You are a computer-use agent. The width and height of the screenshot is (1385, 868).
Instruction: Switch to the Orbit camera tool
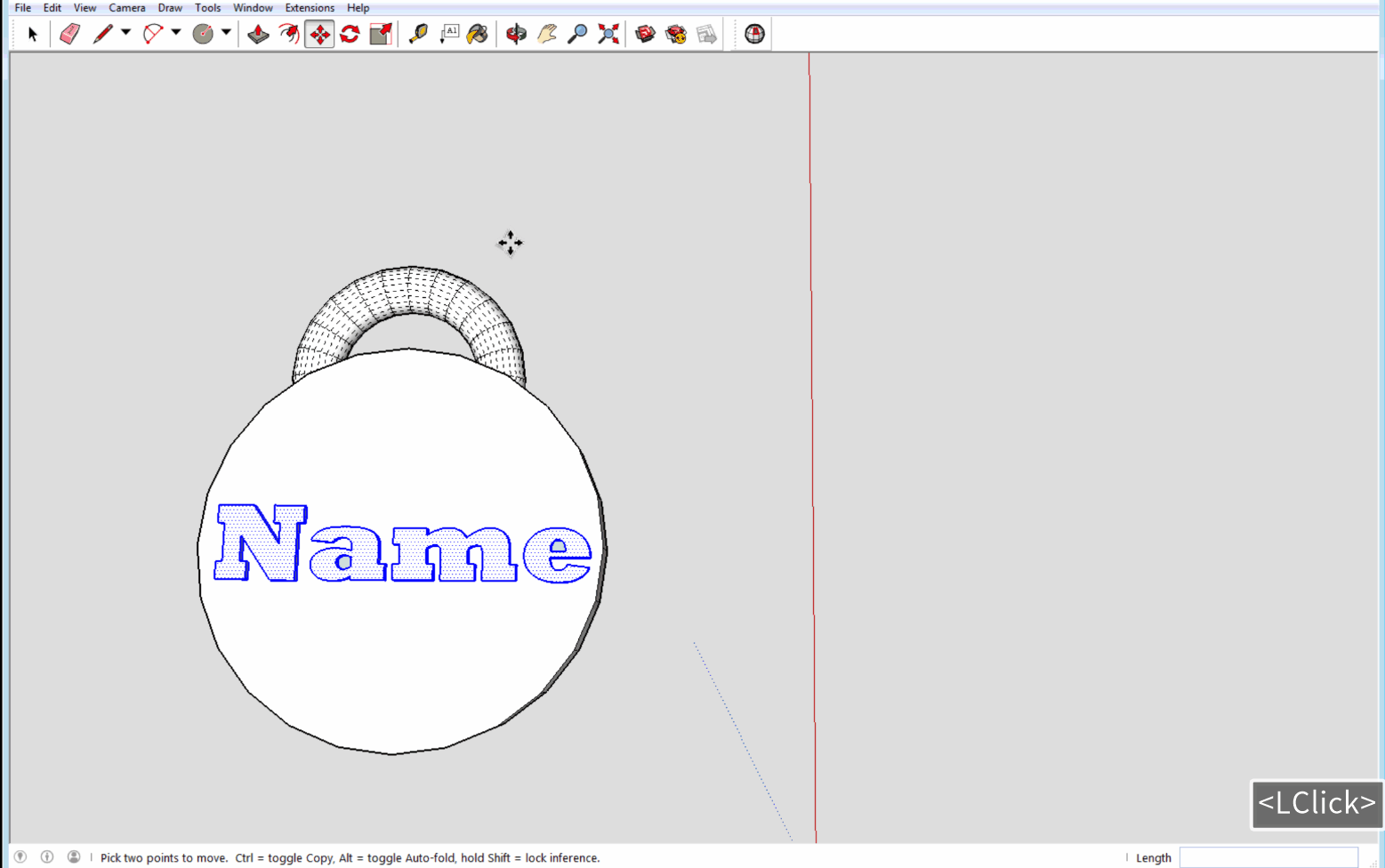516,35
